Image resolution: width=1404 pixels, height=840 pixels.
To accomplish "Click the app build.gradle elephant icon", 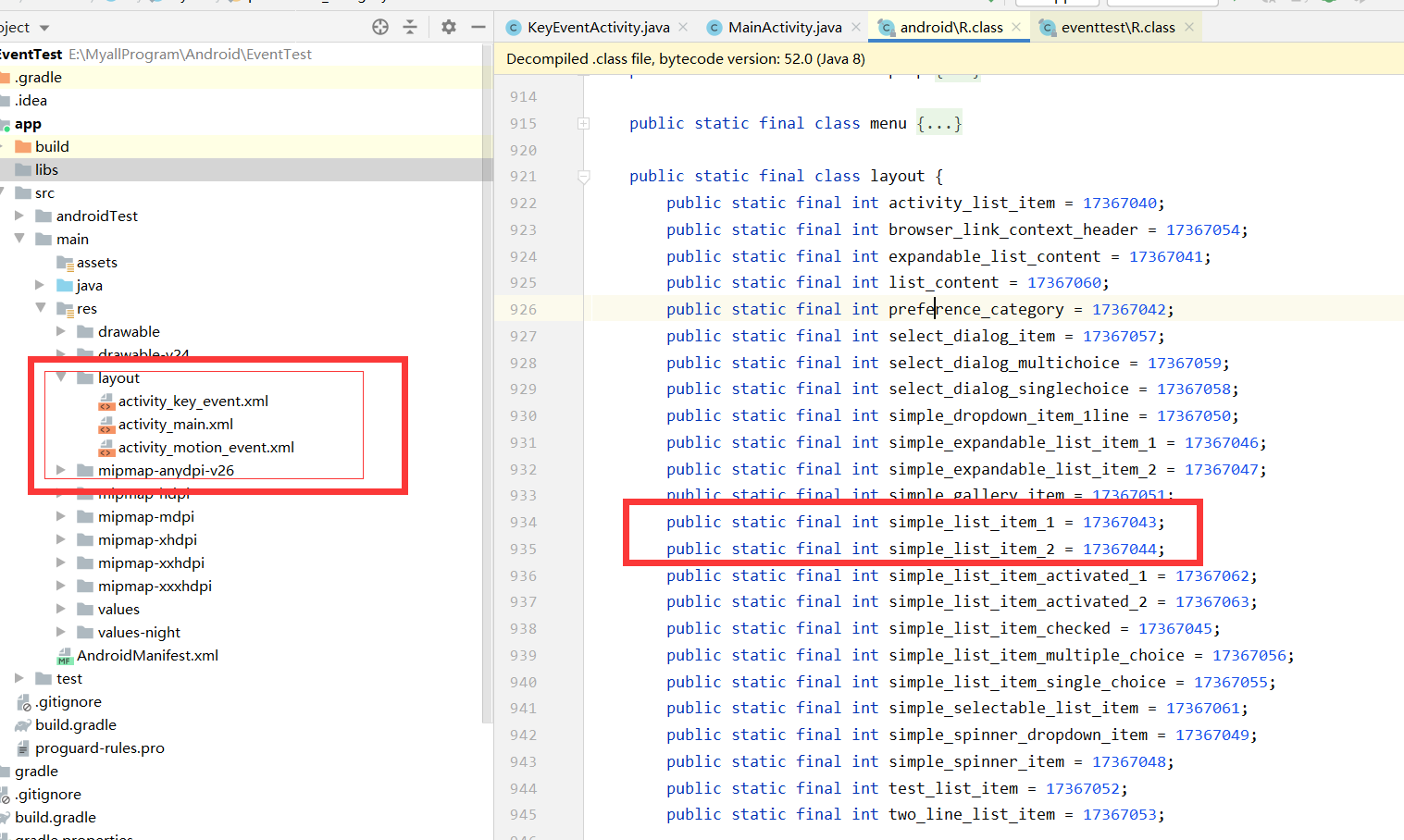I will (23, 725).
